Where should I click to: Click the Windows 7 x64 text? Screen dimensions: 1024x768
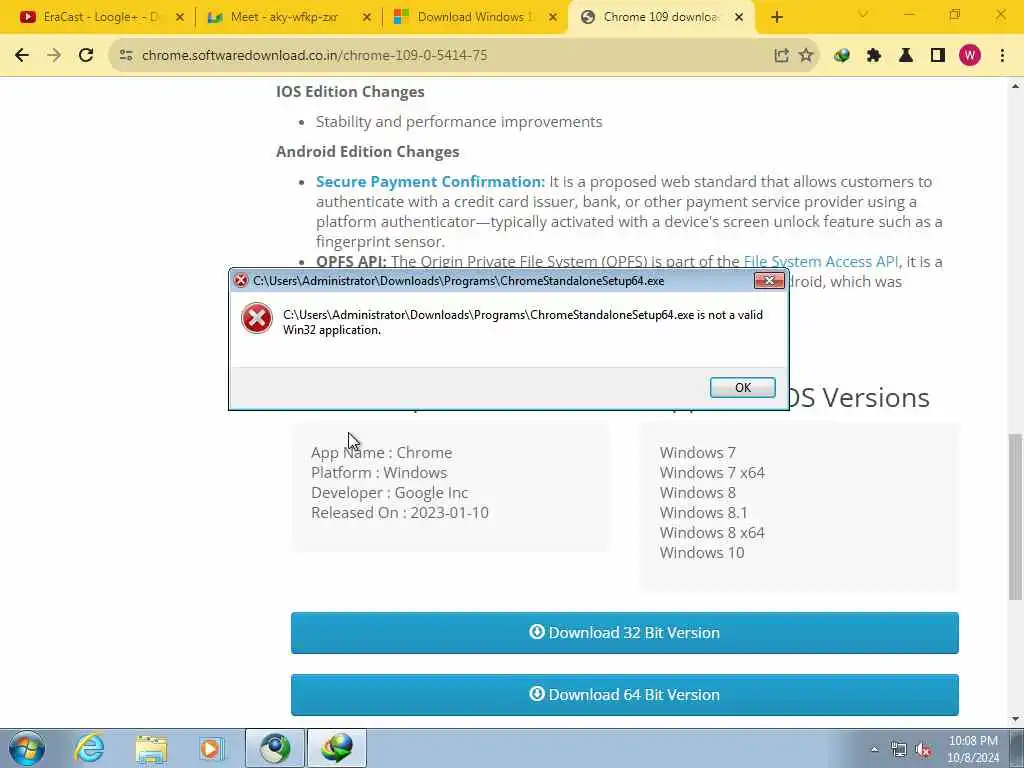click(x=712, y=472)
